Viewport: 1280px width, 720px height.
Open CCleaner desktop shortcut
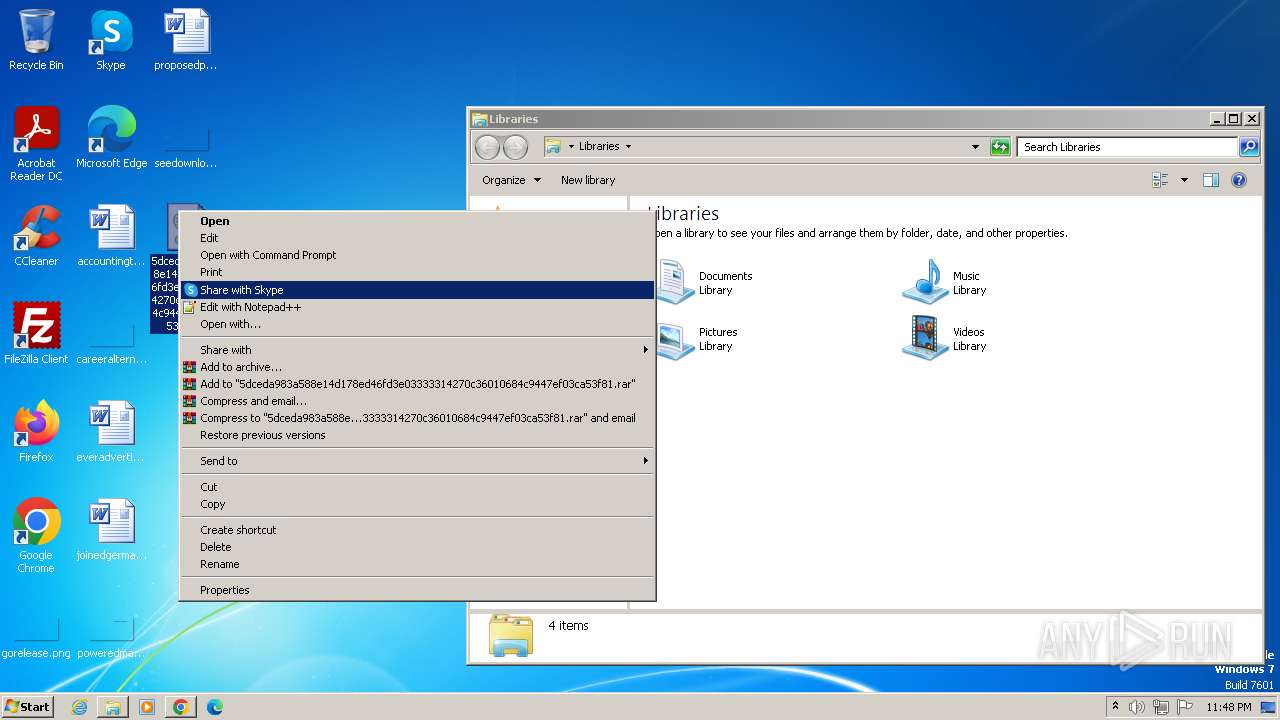coord(36,236)
